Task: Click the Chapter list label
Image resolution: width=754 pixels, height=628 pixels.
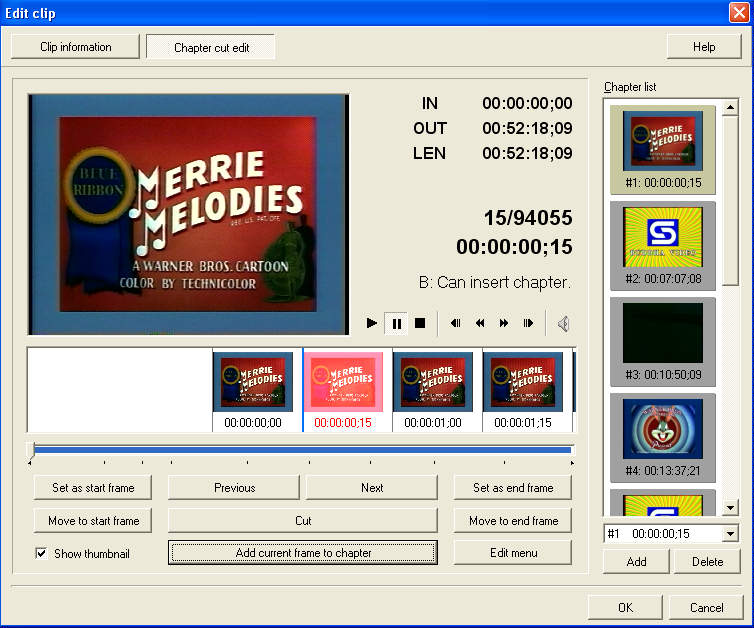Action: [x=630, y=87]
